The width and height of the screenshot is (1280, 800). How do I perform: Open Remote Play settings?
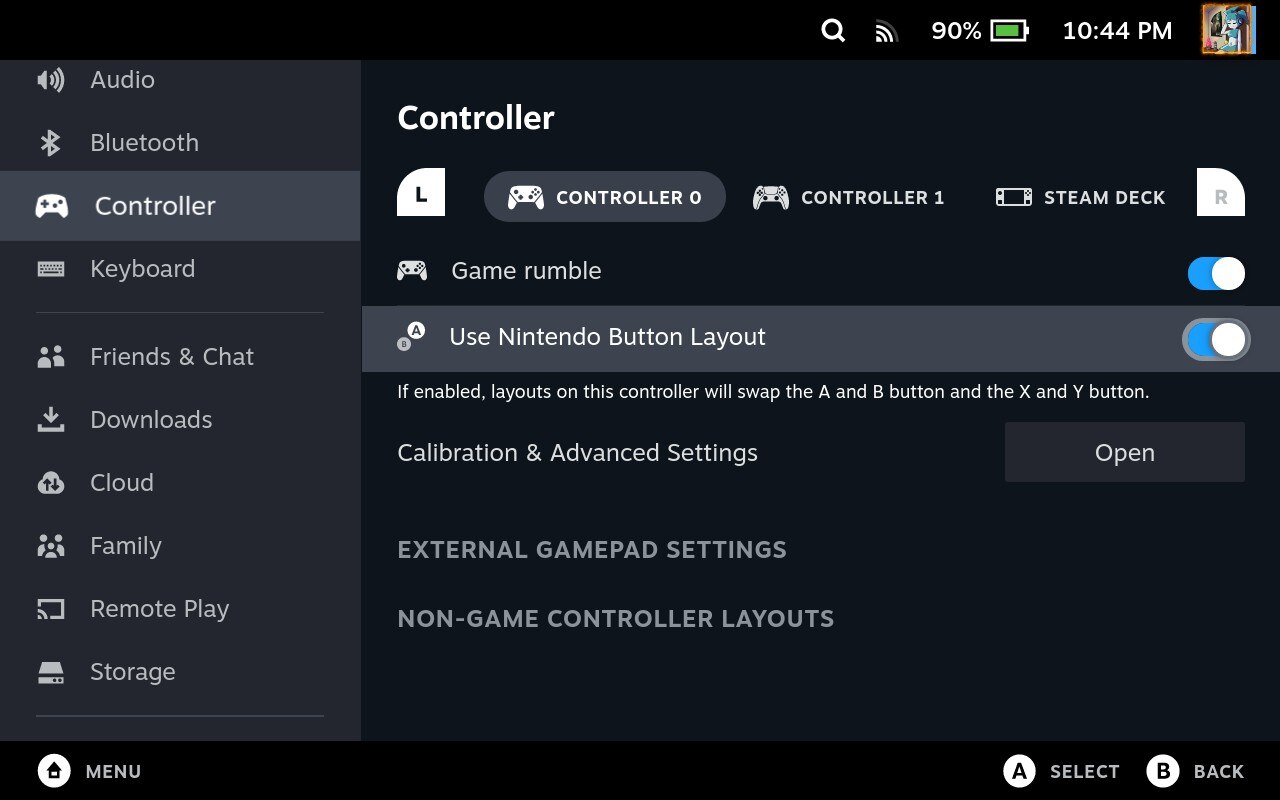click(180, 609)
